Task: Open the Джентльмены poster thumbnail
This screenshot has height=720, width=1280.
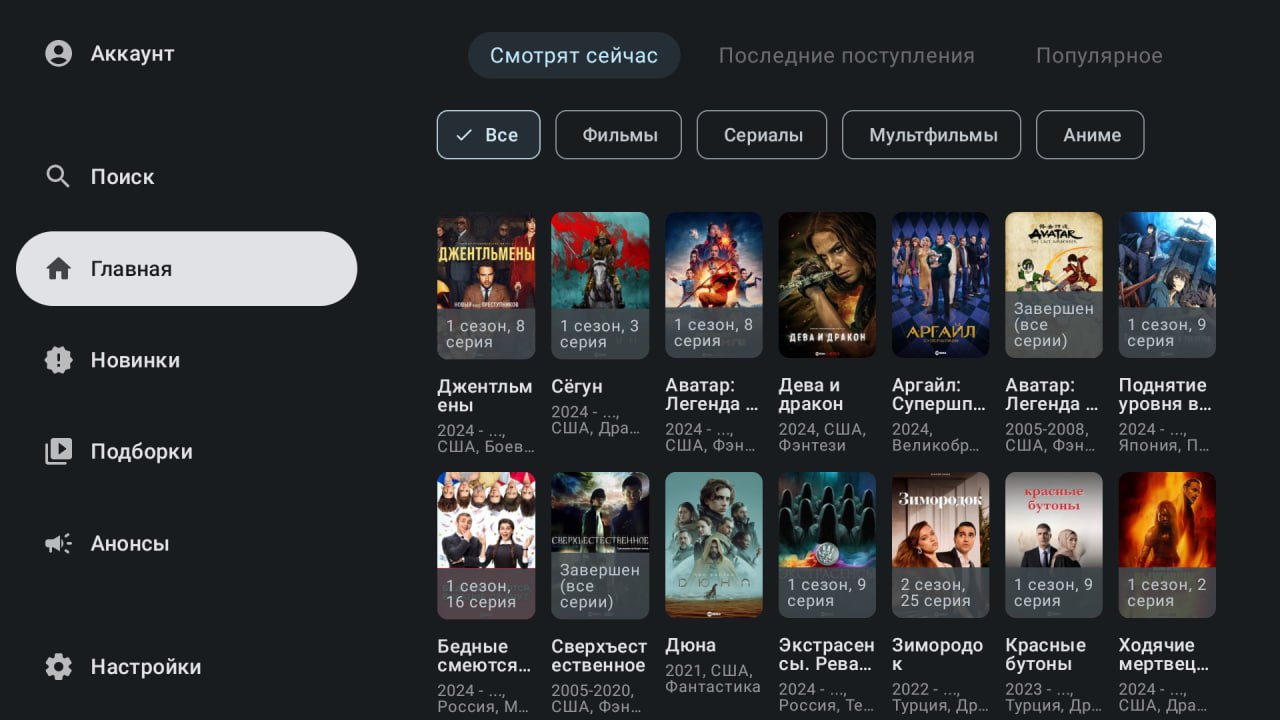Action: 486,285
